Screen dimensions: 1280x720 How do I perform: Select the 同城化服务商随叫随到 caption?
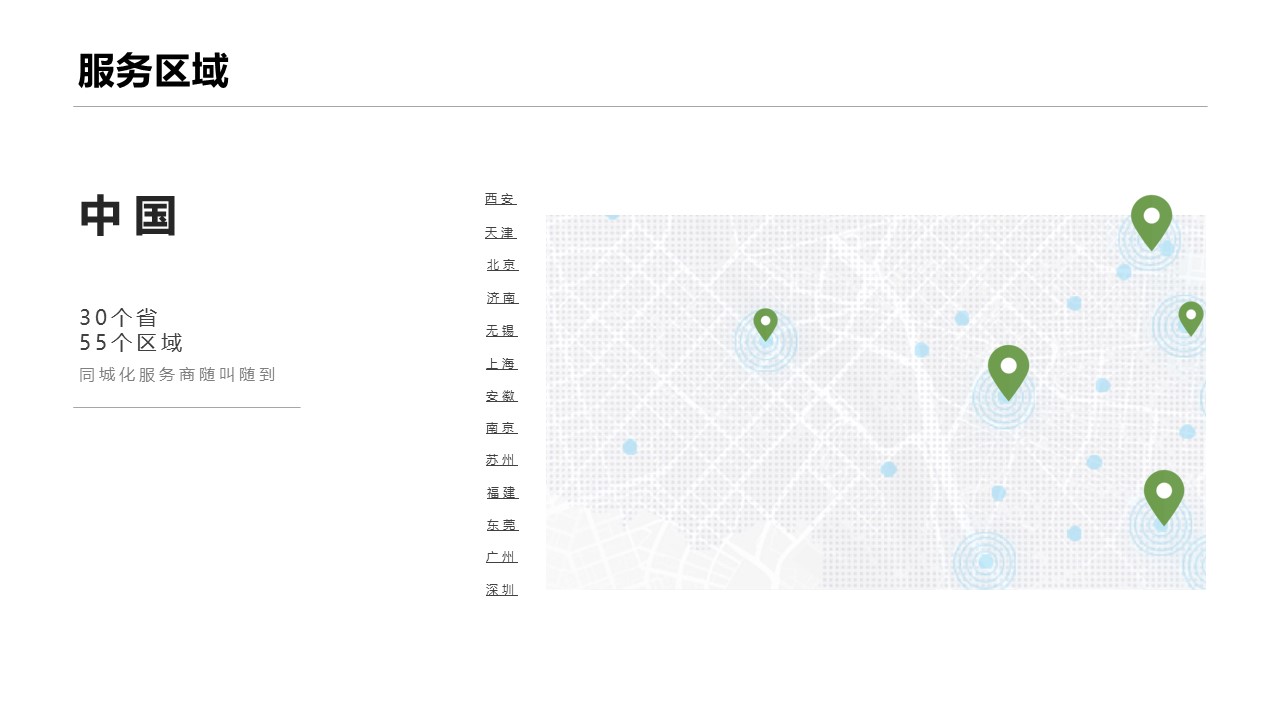(x=177, y=375)
